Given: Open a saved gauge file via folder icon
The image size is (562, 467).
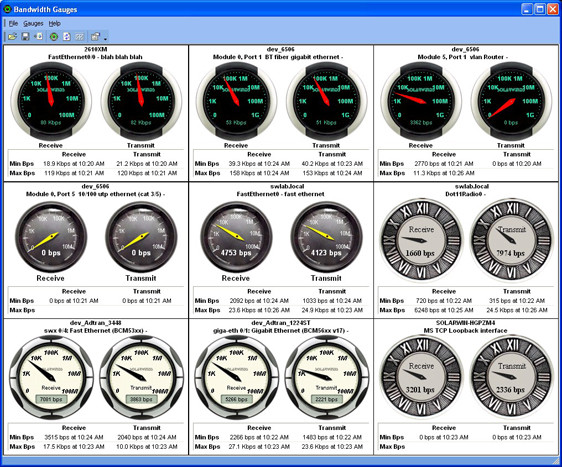Looking at the screenshot, I should 13,36.
